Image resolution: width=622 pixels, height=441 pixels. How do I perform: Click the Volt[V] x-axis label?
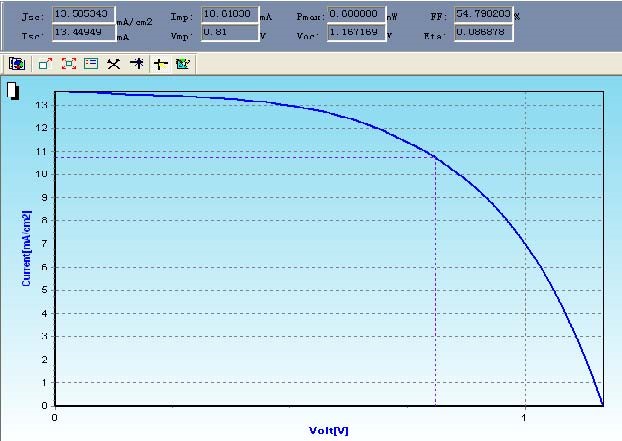click(328, 431)
